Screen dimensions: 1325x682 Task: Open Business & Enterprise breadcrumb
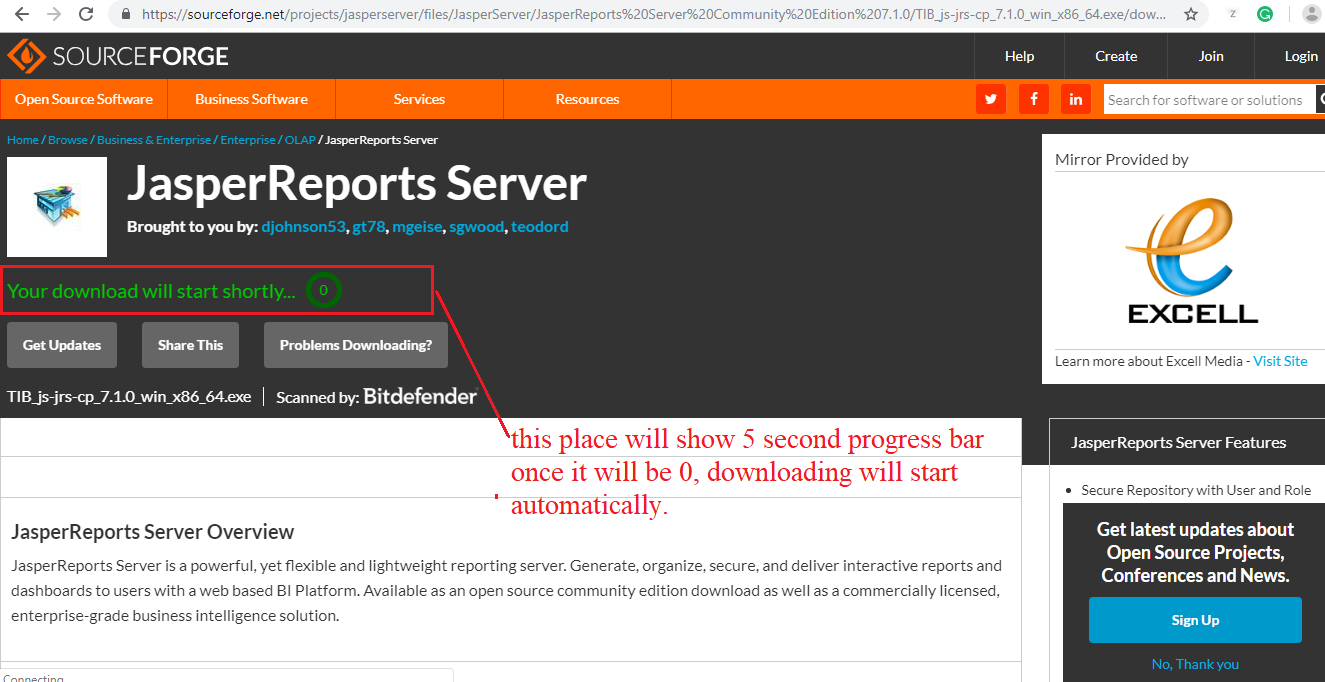[154, 140]
